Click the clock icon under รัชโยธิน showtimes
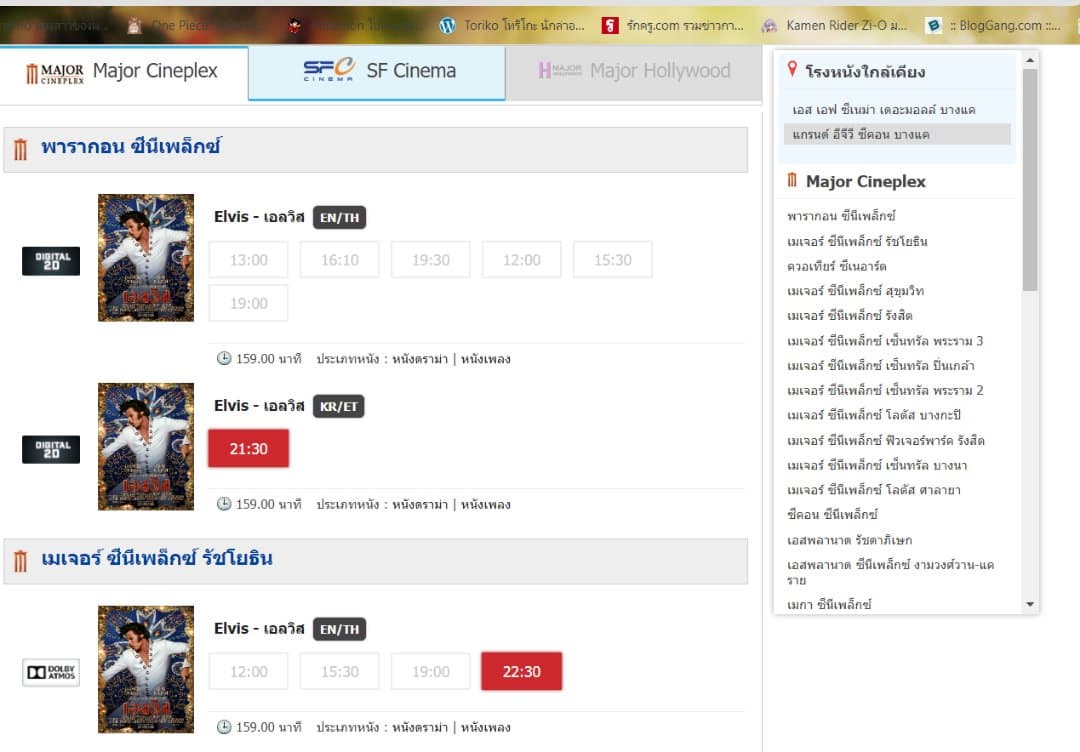This screenshot has height=752, width=1080. click(224, 727)
